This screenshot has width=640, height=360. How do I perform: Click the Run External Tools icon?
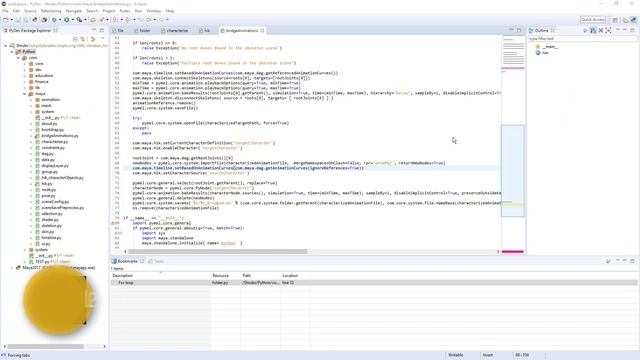tap(79, 20)
